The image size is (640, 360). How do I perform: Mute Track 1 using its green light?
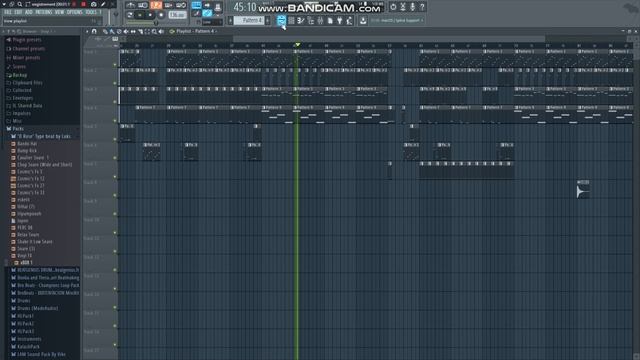pos(115,64)
